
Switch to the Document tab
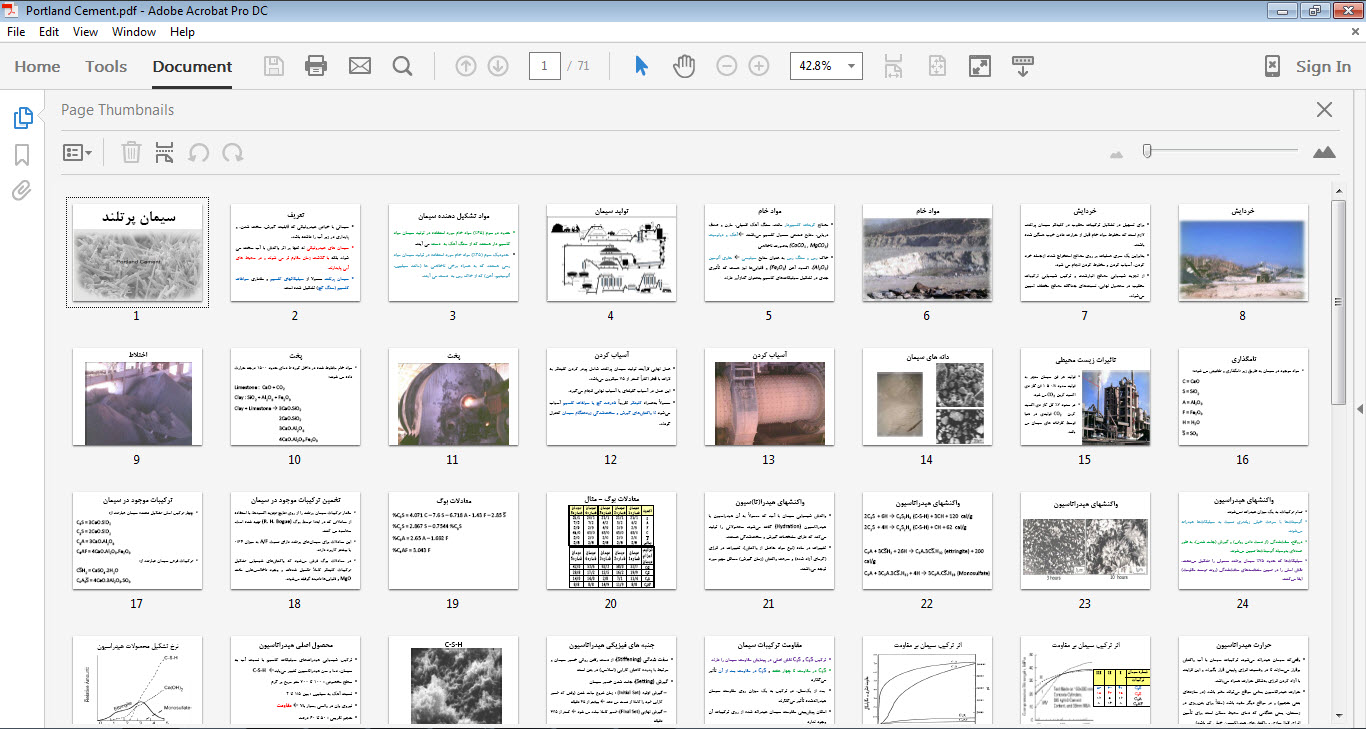pyautogui.click(x=192, y=67)
